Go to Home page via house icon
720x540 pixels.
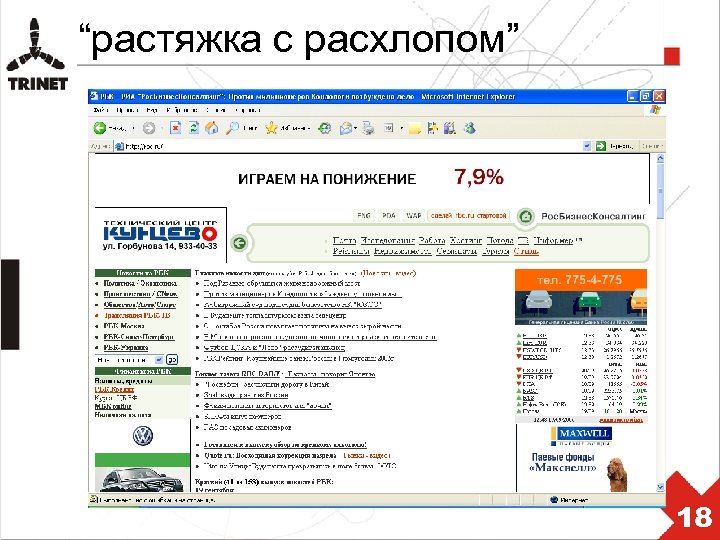point(211,128)
